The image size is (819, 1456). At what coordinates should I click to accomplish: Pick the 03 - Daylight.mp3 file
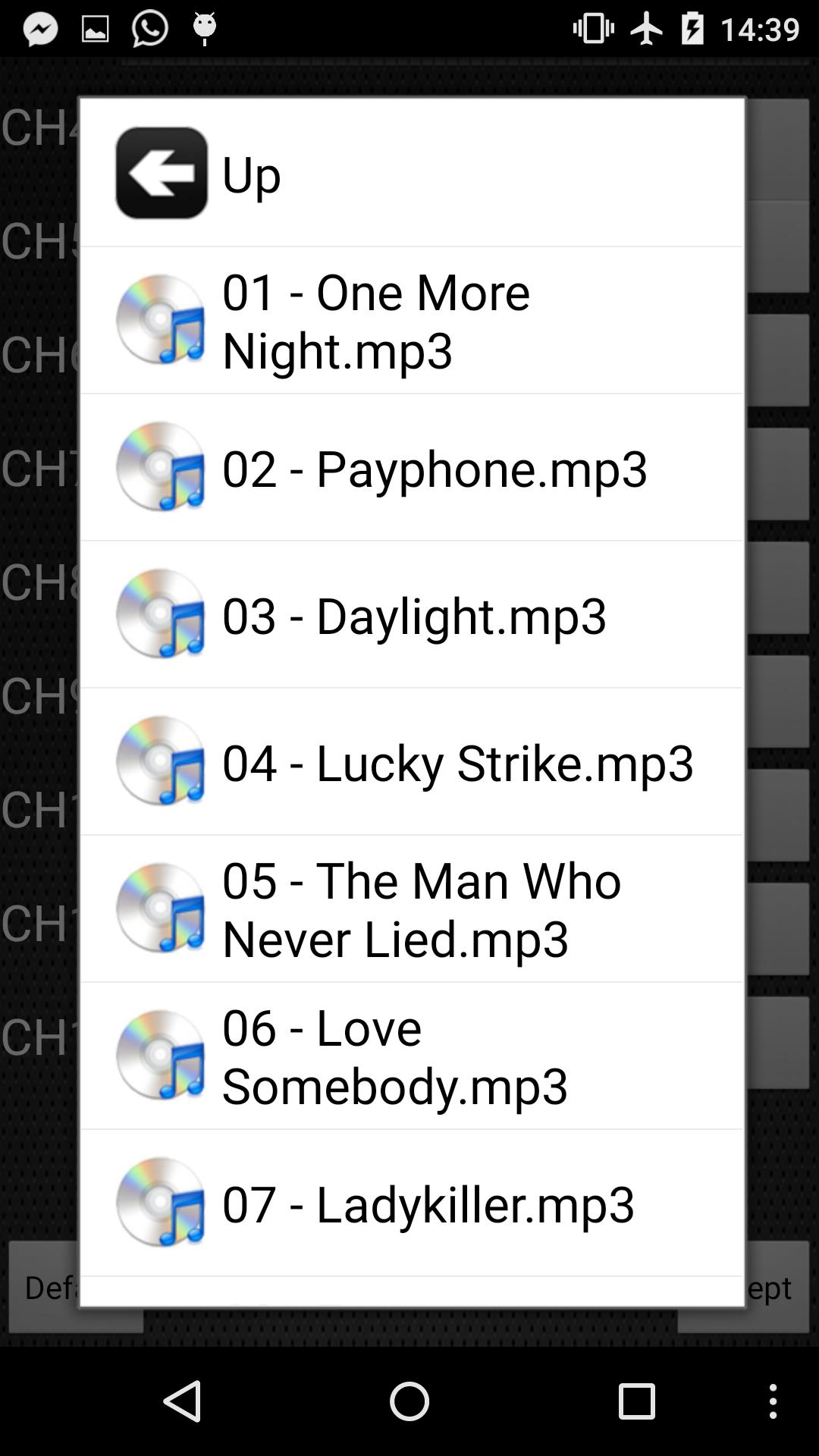[412, 614]
